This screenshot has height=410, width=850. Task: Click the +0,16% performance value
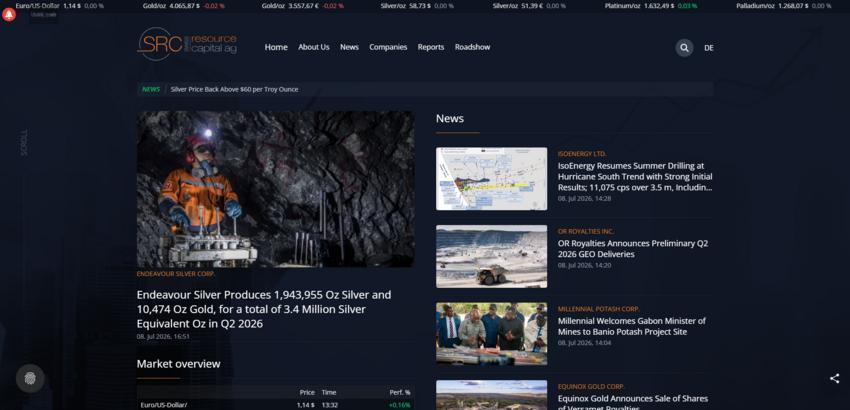400,405
